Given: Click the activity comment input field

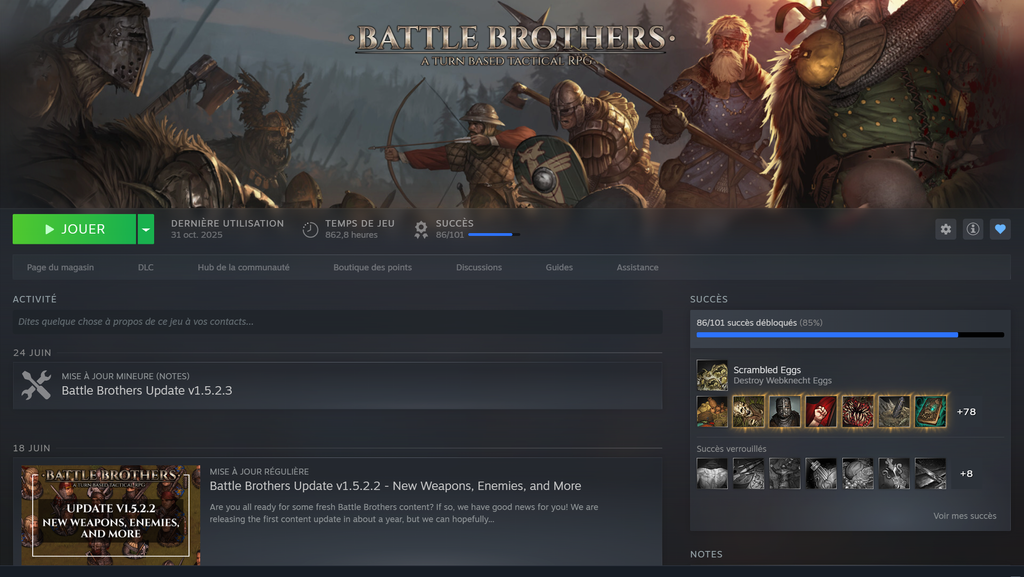Looking at the screenshot, I should (x=337, y=322).
